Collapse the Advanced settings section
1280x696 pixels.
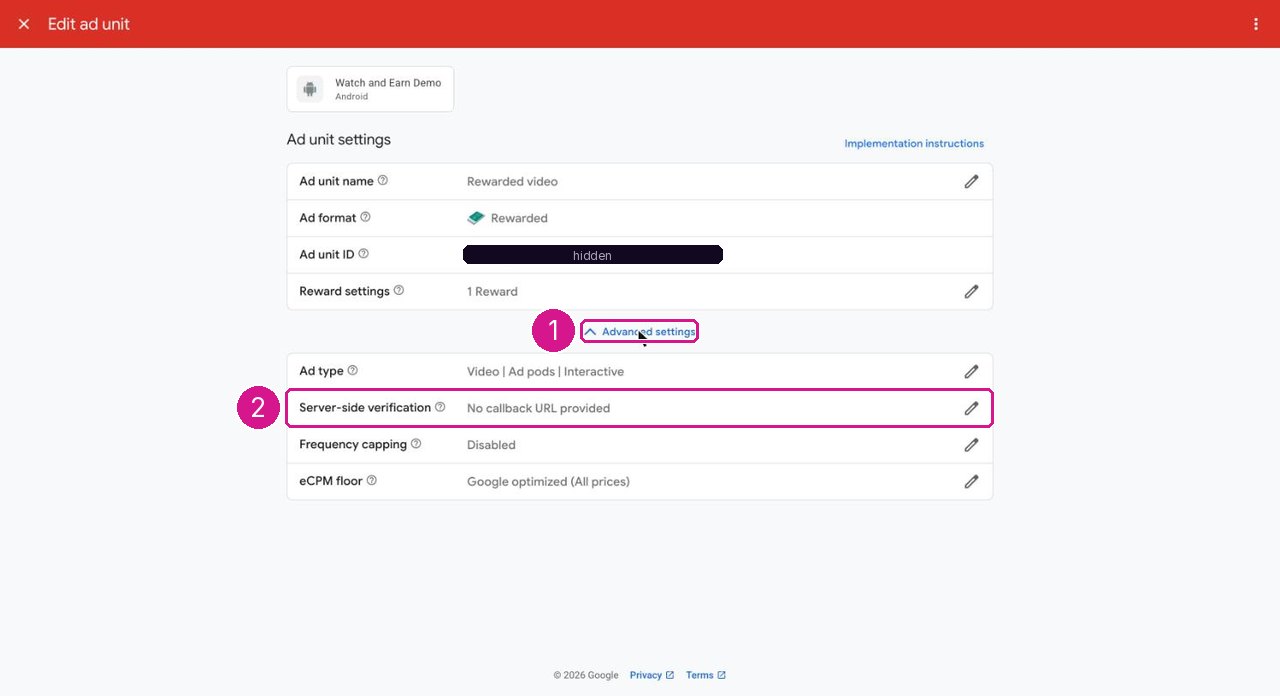click(640, 332)
